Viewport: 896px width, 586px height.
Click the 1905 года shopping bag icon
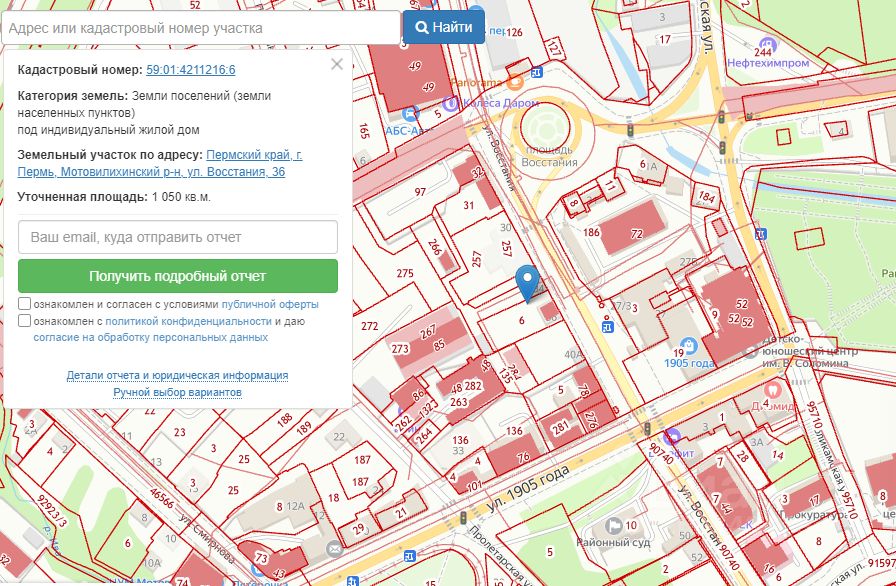678,352
